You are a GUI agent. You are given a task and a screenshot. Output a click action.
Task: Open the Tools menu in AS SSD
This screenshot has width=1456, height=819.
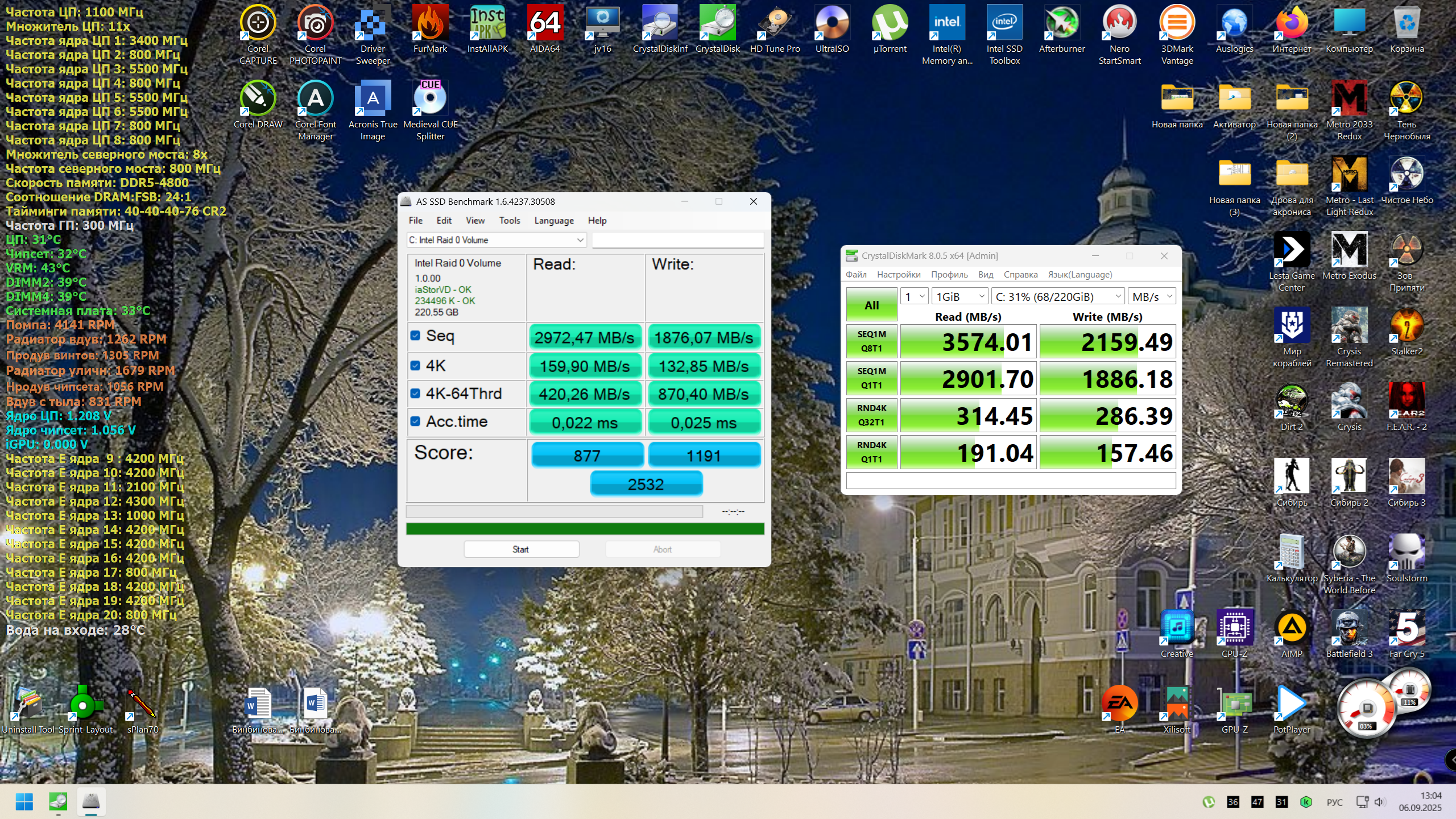[509, 221]
